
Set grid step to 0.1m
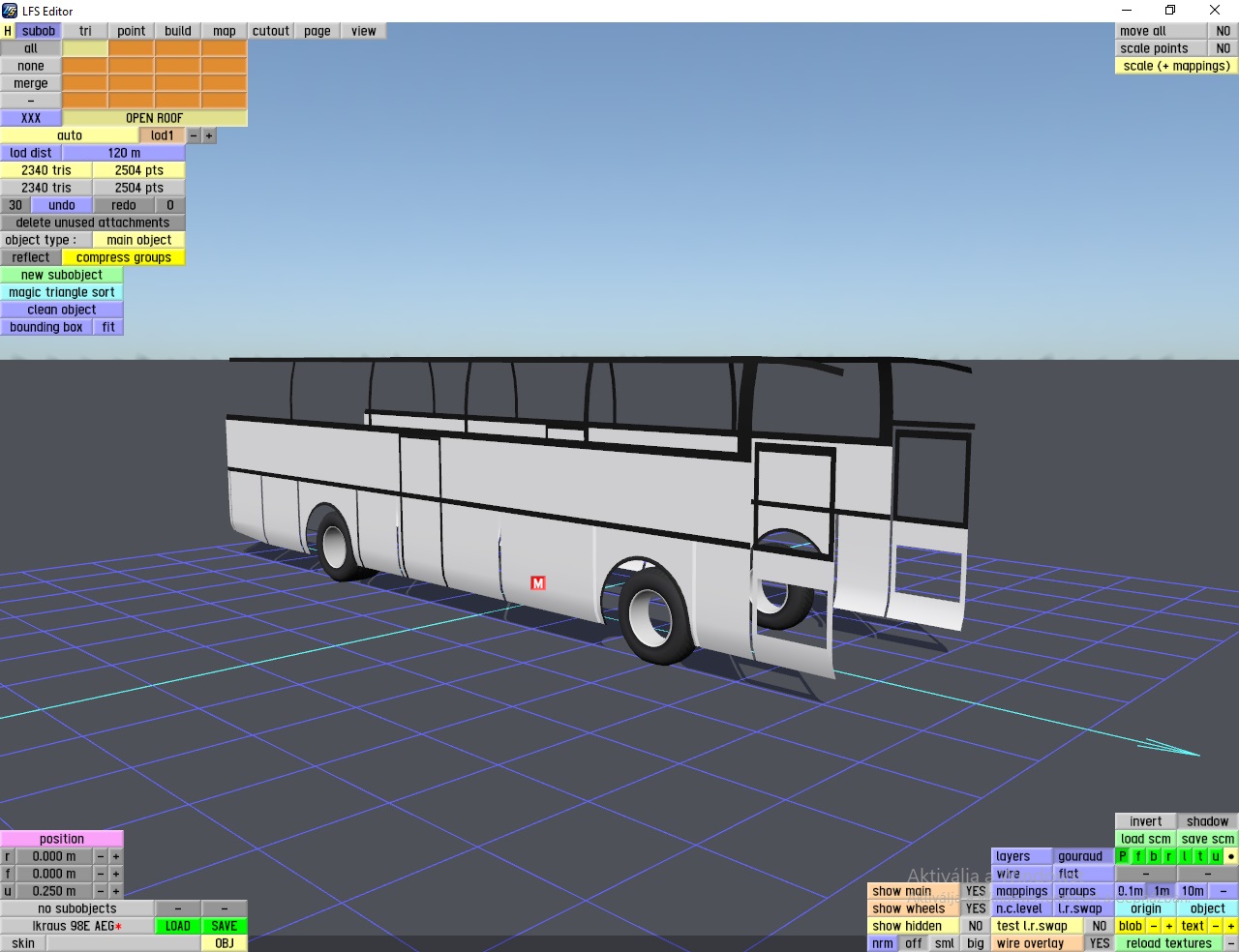pos(1131,891)
